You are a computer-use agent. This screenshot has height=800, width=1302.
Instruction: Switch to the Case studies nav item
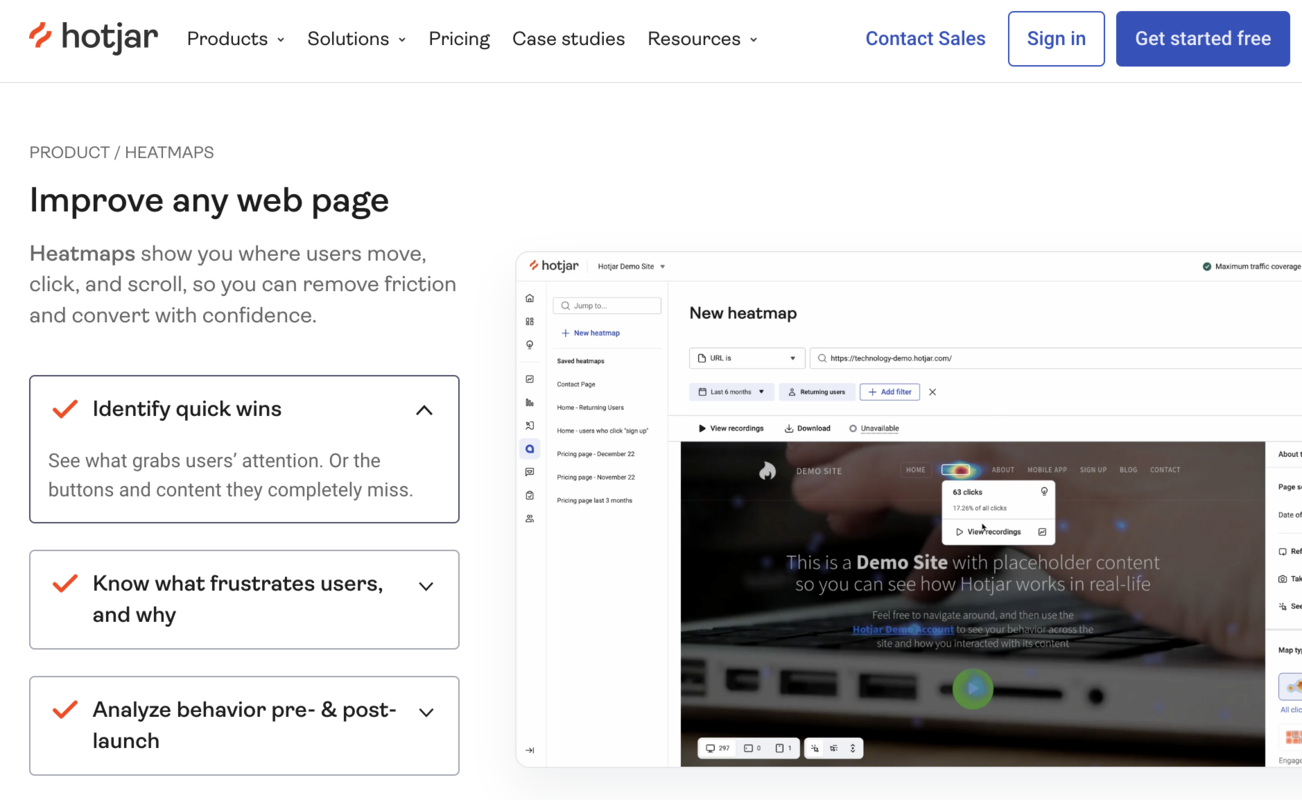click(568, 38)
